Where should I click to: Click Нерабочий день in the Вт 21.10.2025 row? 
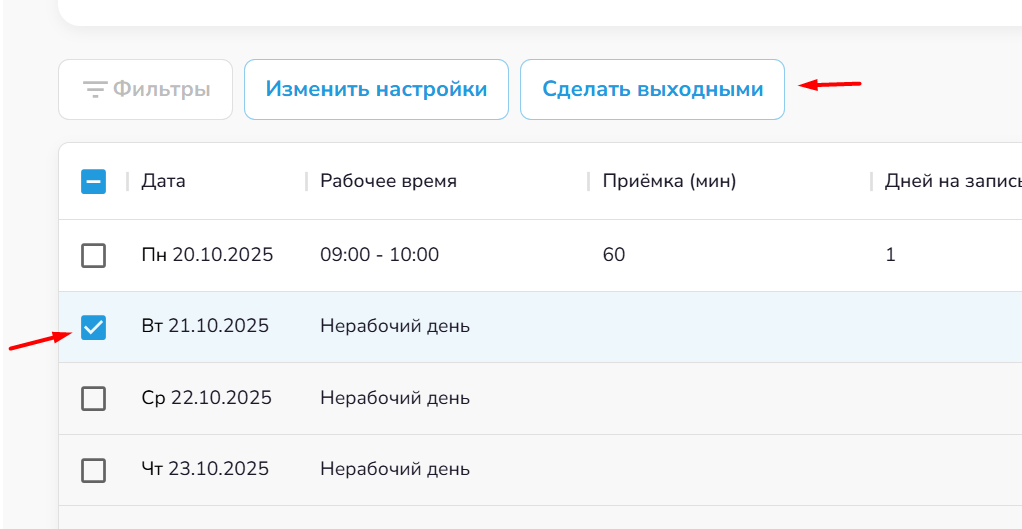tap(394, 326)
